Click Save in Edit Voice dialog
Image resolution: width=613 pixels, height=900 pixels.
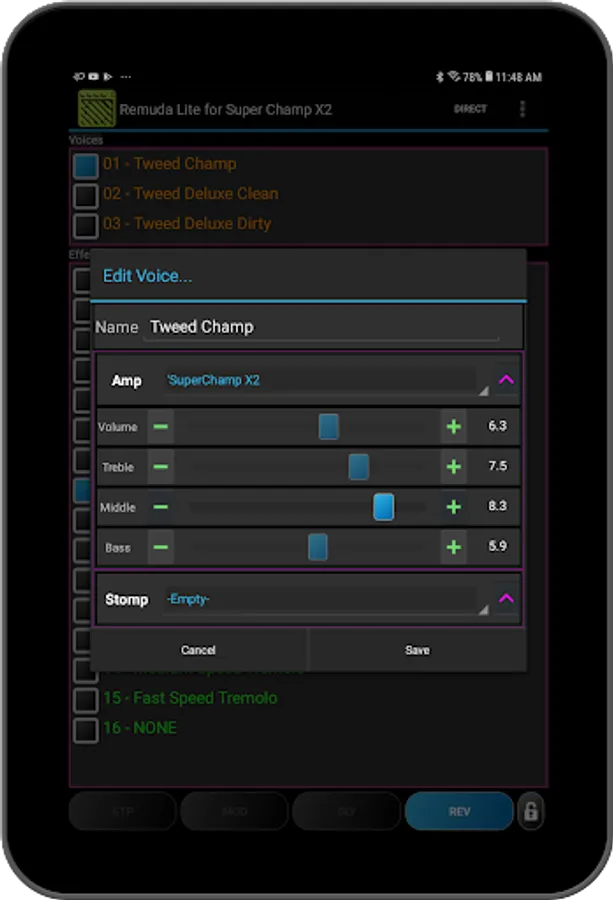click(x=417, y=650)
